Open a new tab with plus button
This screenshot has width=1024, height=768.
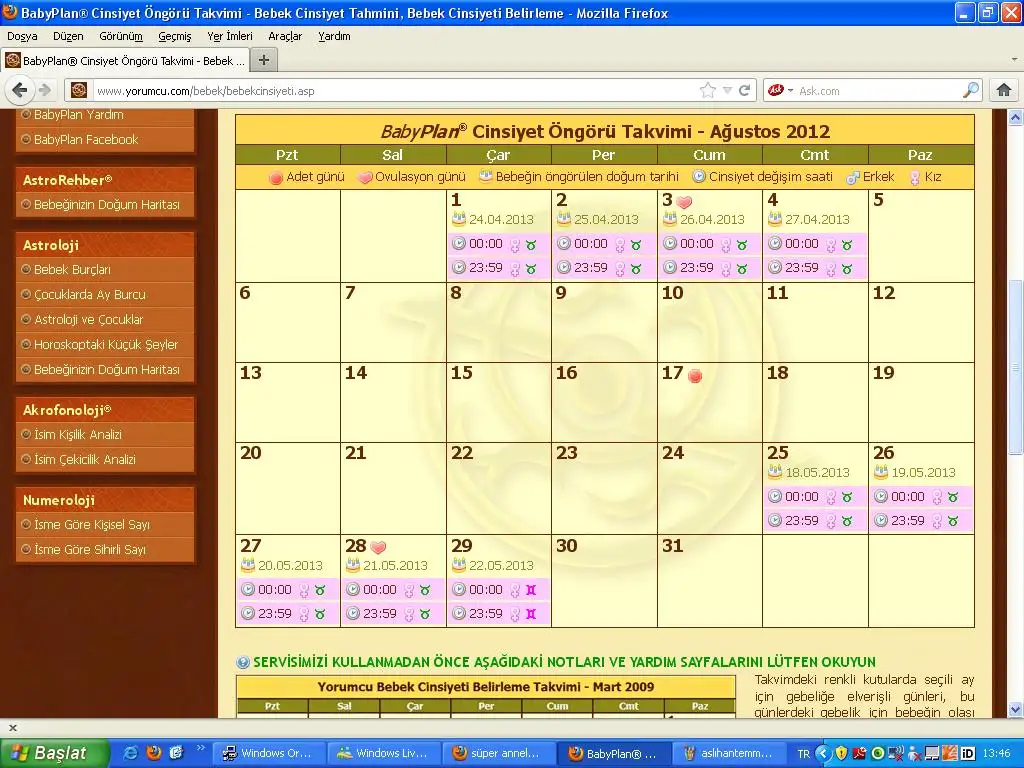(264, 61)
